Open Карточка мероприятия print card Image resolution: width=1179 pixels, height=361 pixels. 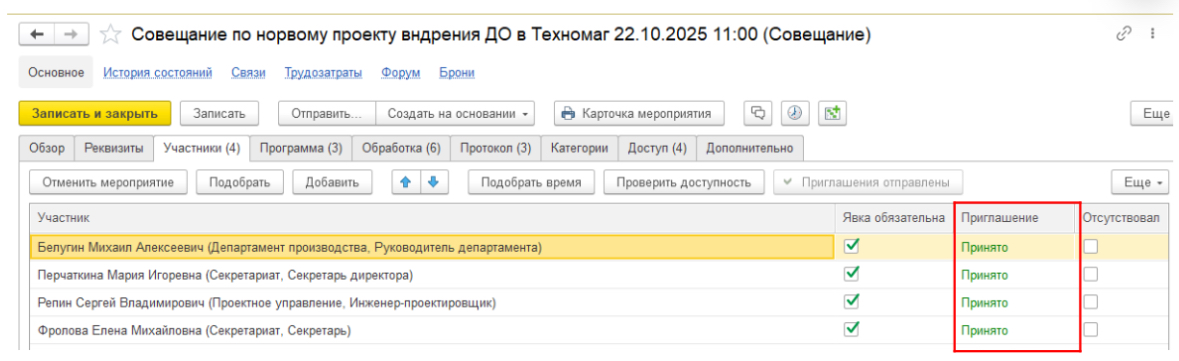(638, 114)
